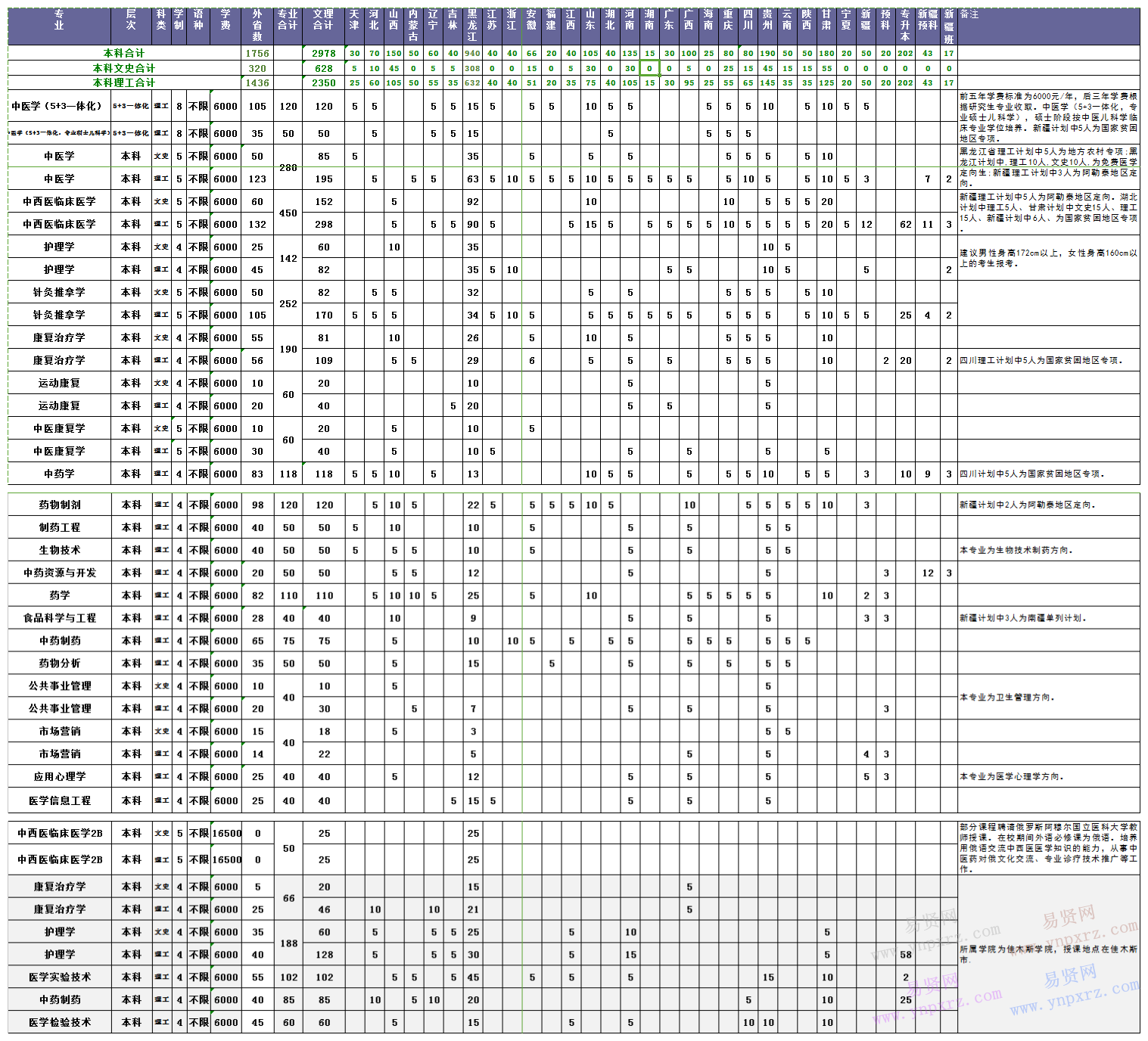Click the note mentioning 佳木斯学院

[x=1048, y=954]
